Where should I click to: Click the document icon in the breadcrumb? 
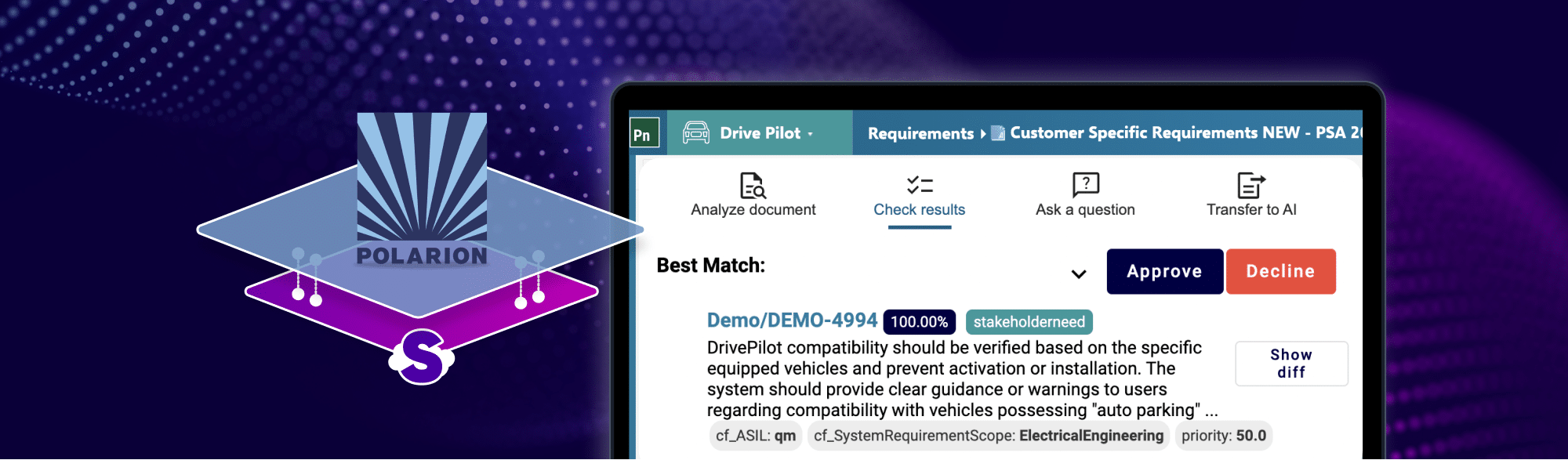coord(998,133)
